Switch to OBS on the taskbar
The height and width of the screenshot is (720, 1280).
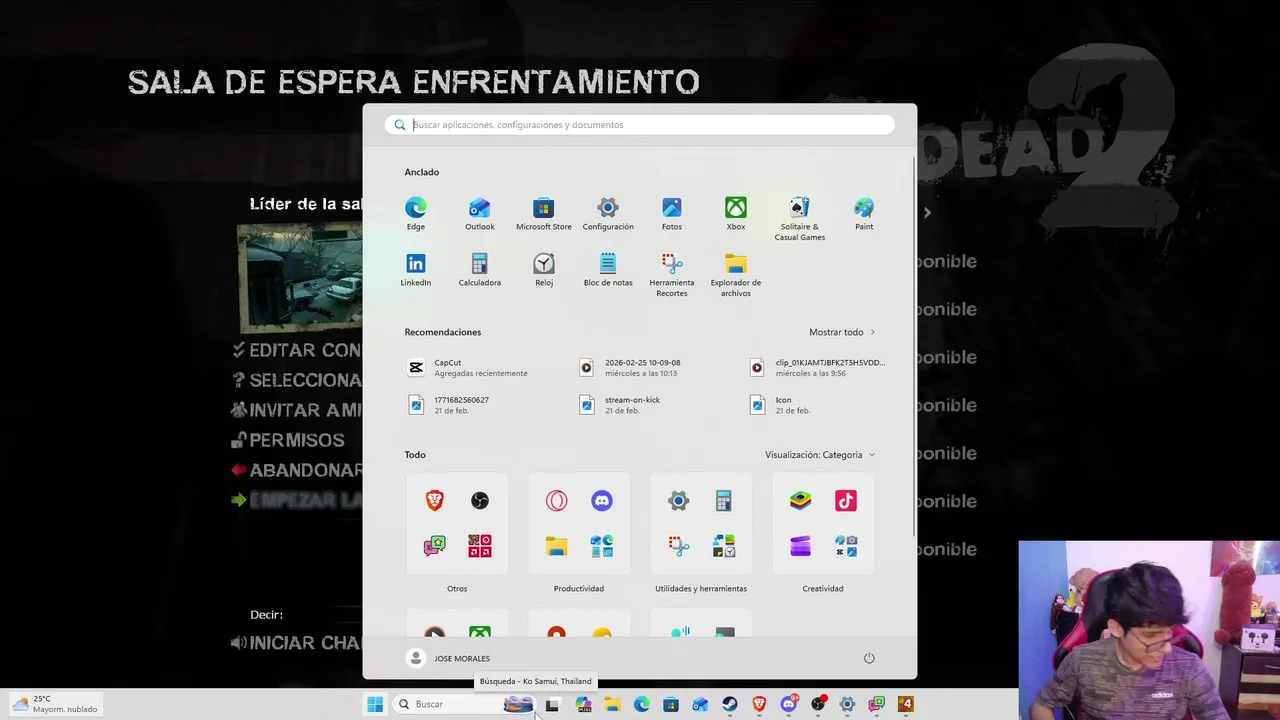coord(818,704)
